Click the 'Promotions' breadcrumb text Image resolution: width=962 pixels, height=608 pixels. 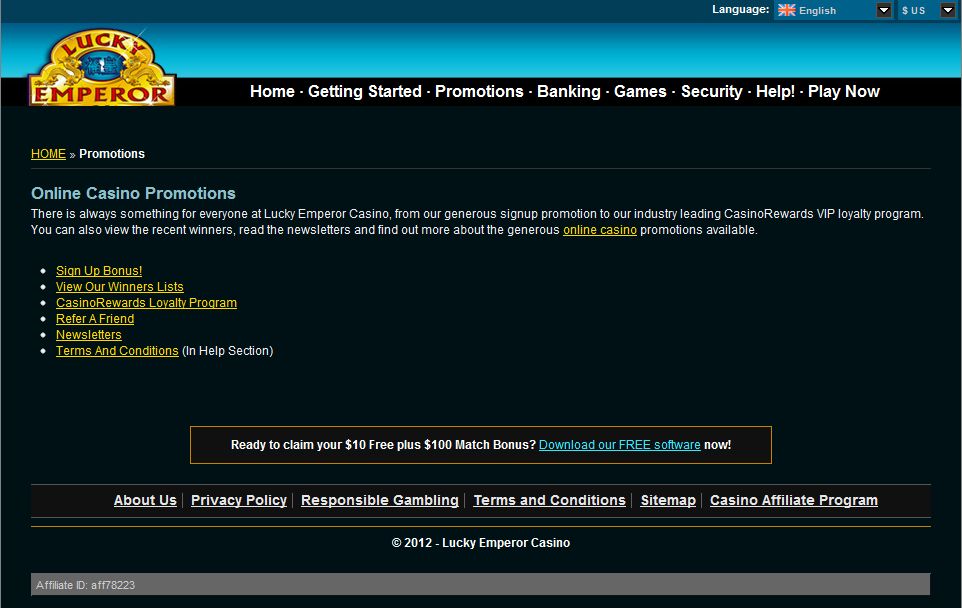coord(112,154)
